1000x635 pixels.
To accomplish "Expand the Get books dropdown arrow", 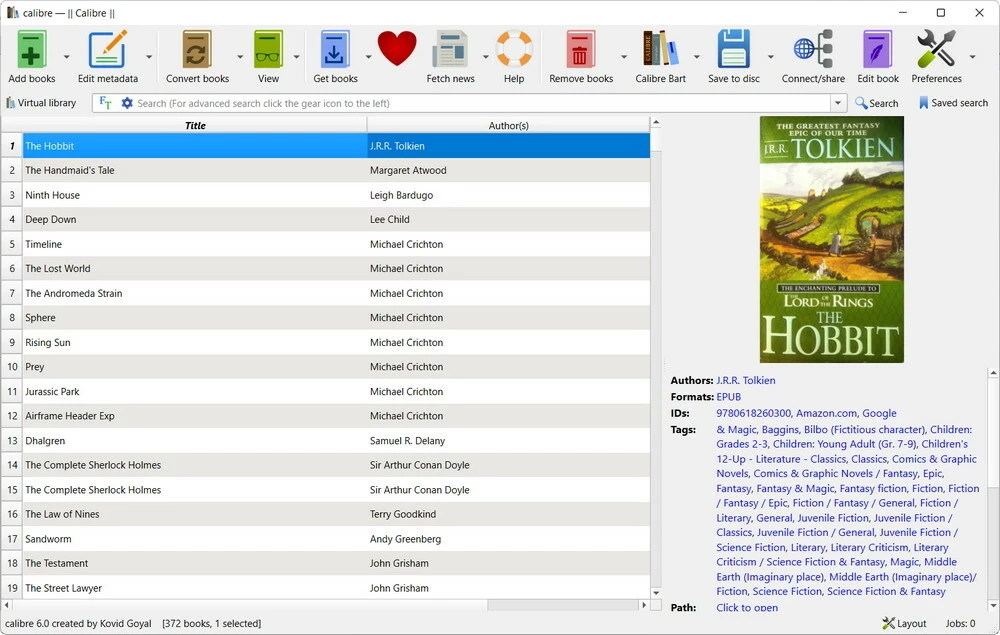I will click(368, 57).
